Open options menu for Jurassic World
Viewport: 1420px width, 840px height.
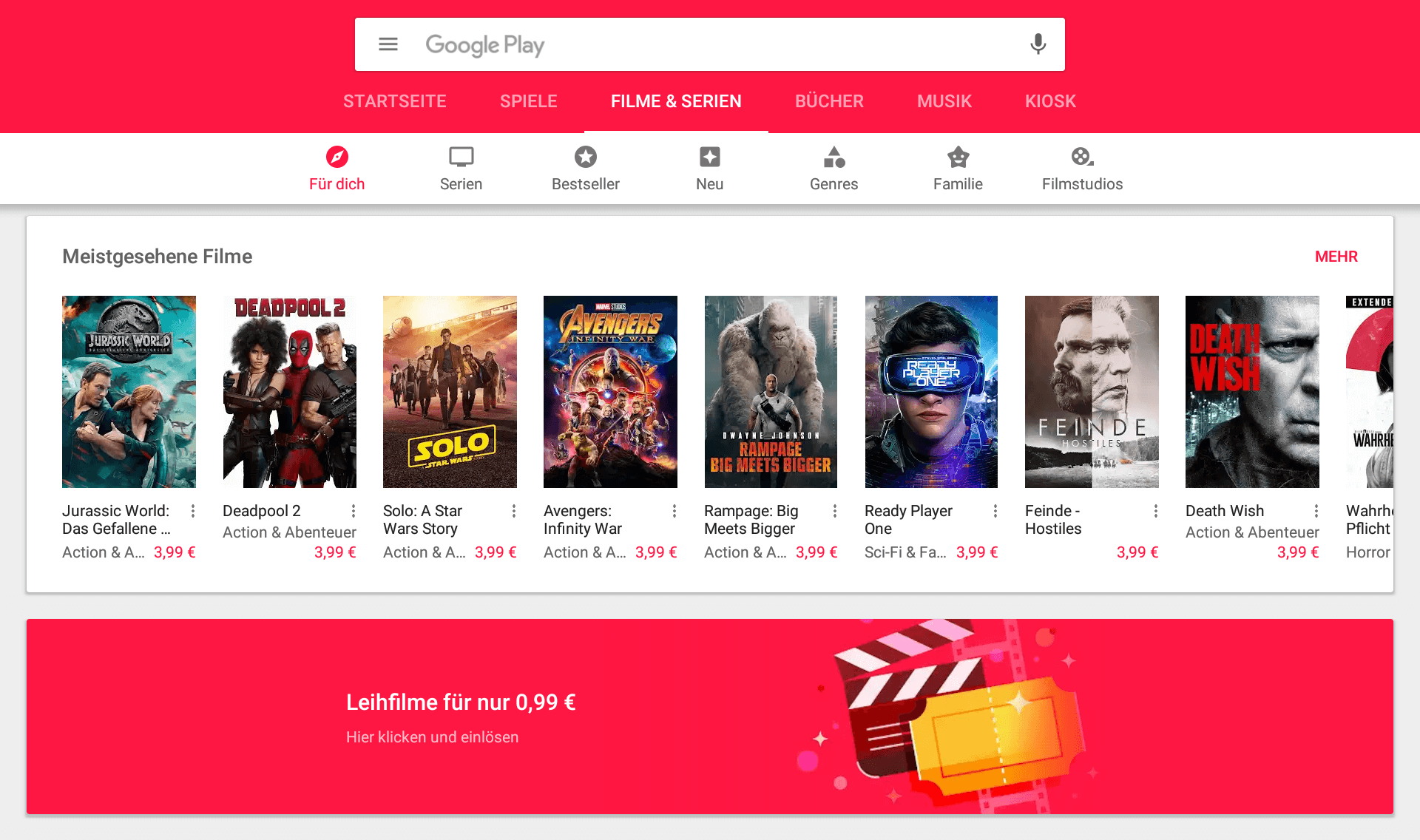click(x=193, y=511)
